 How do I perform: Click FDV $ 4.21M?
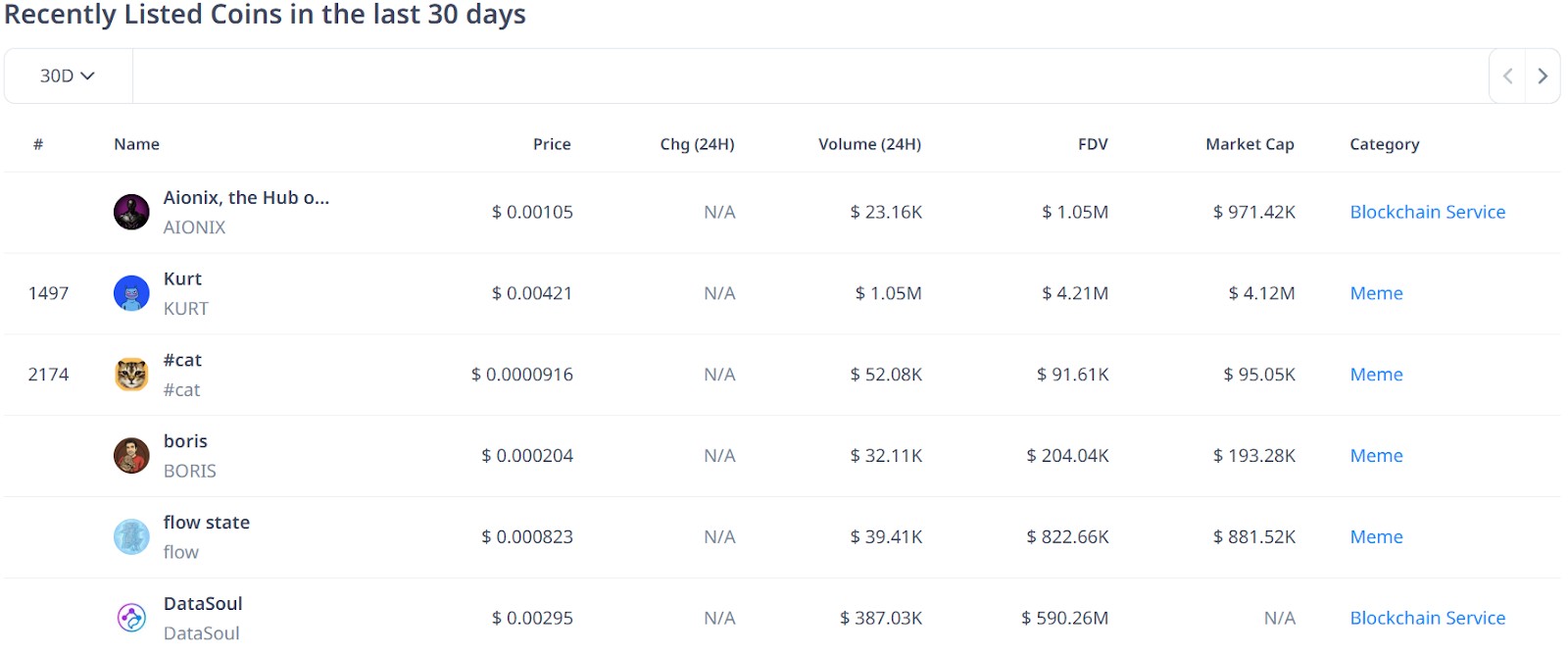[1075, 293]
